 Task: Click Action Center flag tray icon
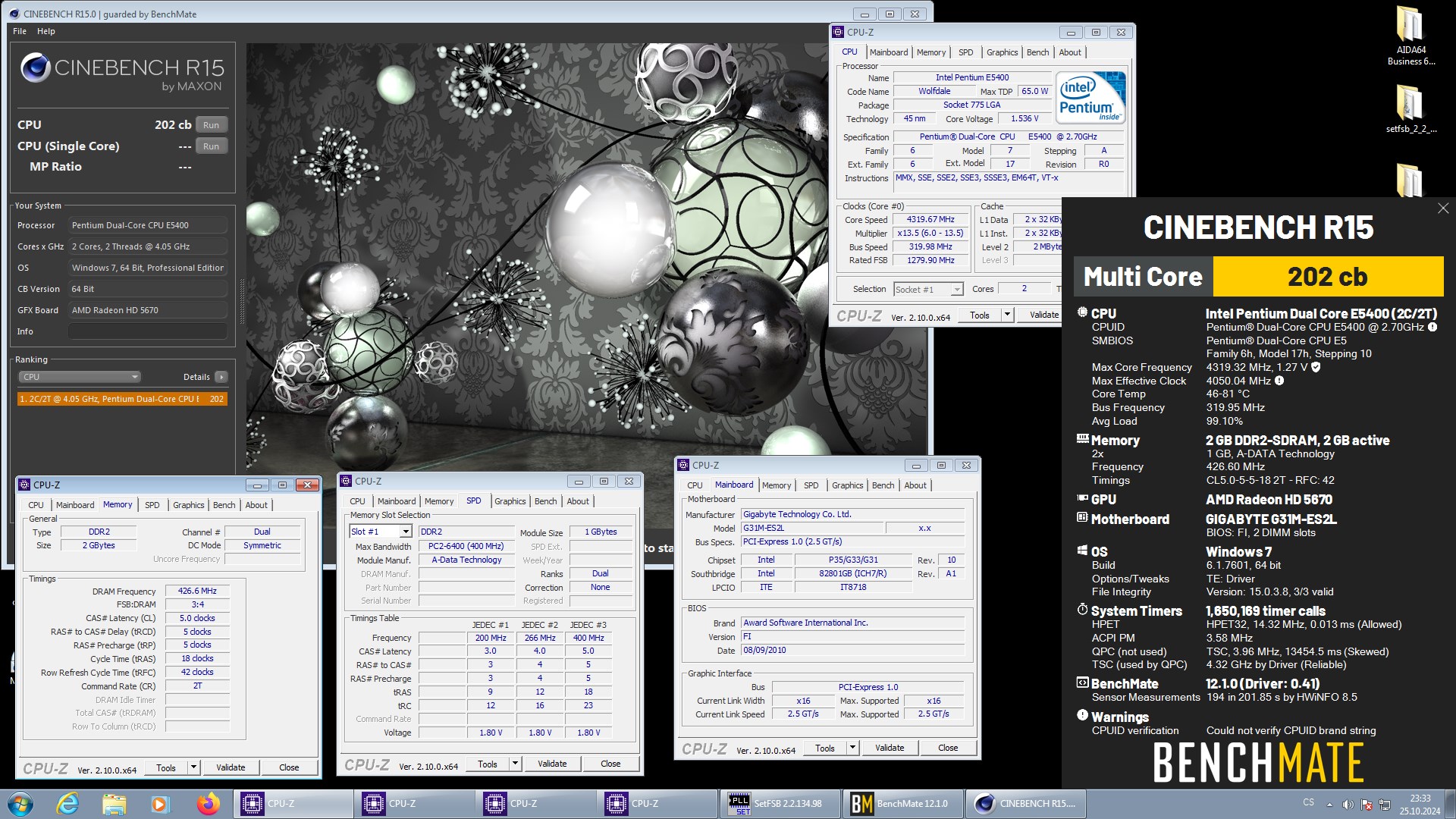1367,805
